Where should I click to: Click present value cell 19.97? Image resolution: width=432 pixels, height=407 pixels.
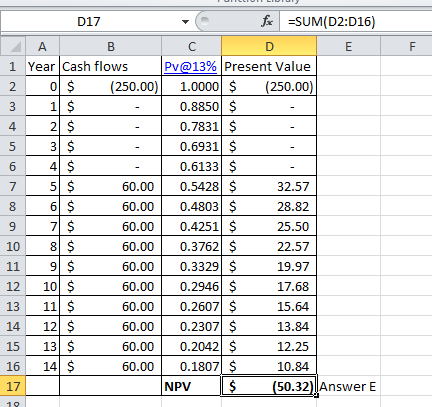(269, 266)
